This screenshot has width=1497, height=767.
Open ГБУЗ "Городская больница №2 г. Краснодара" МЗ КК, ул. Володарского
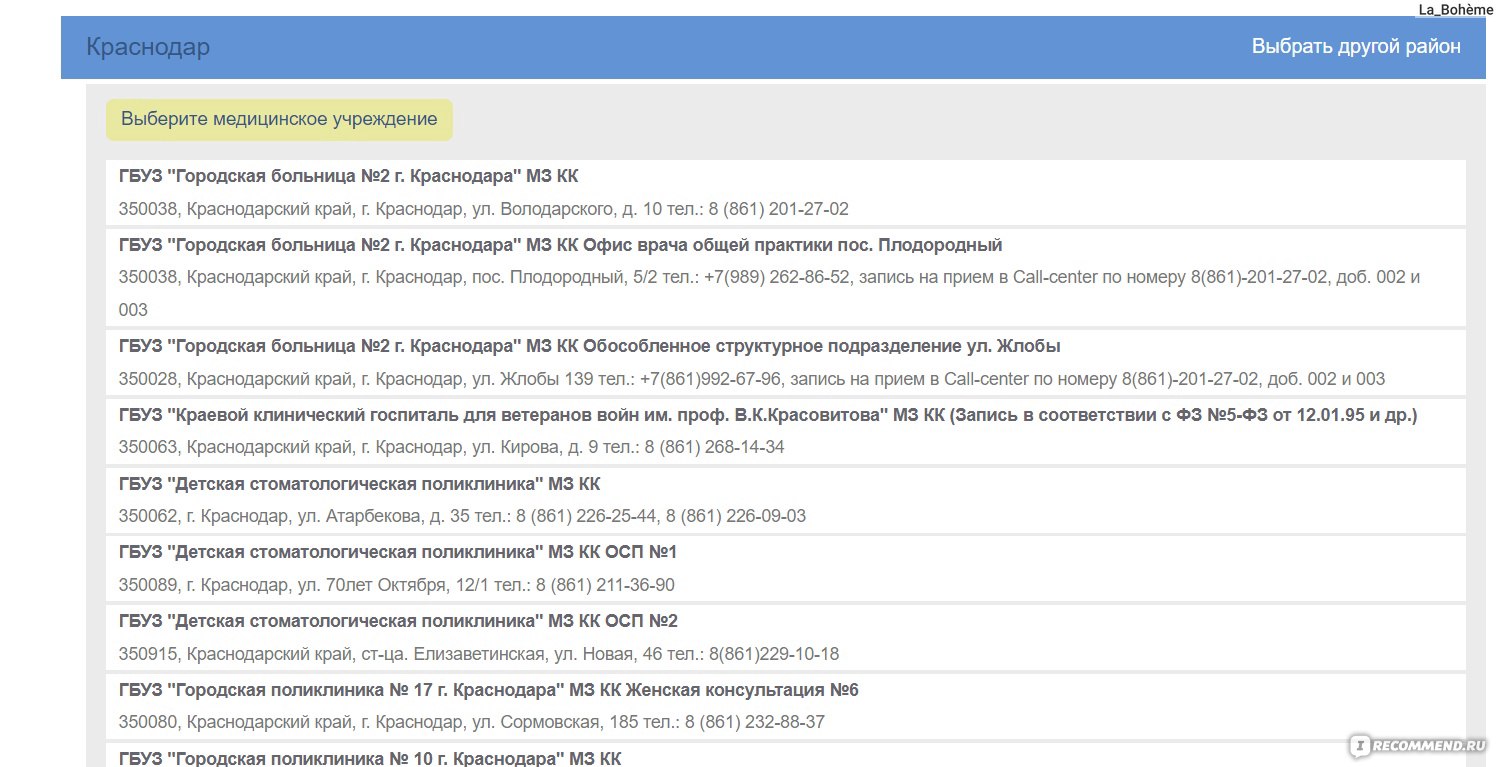(x=348, y=176)
